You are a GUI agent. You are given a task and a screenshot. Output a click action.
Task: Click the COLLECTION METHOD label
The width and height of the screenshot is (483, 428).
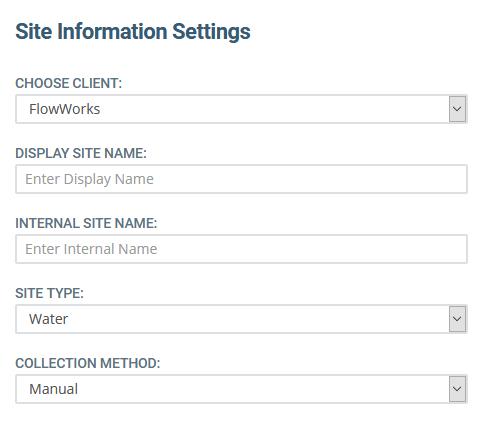pyautogui.click(x=88, y=363)
